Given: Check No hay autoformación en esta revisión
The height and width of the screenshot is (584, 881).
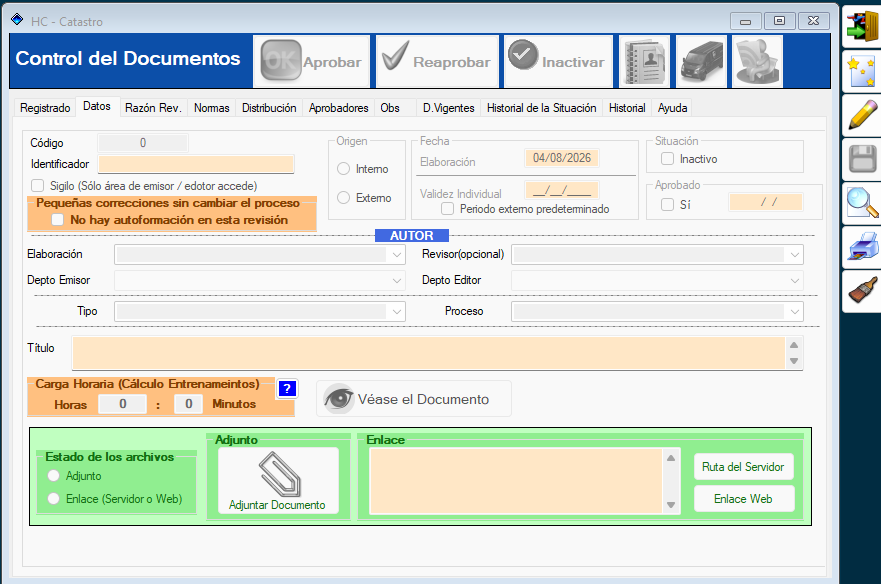Looking at the screenshot, I should [57, 220].
